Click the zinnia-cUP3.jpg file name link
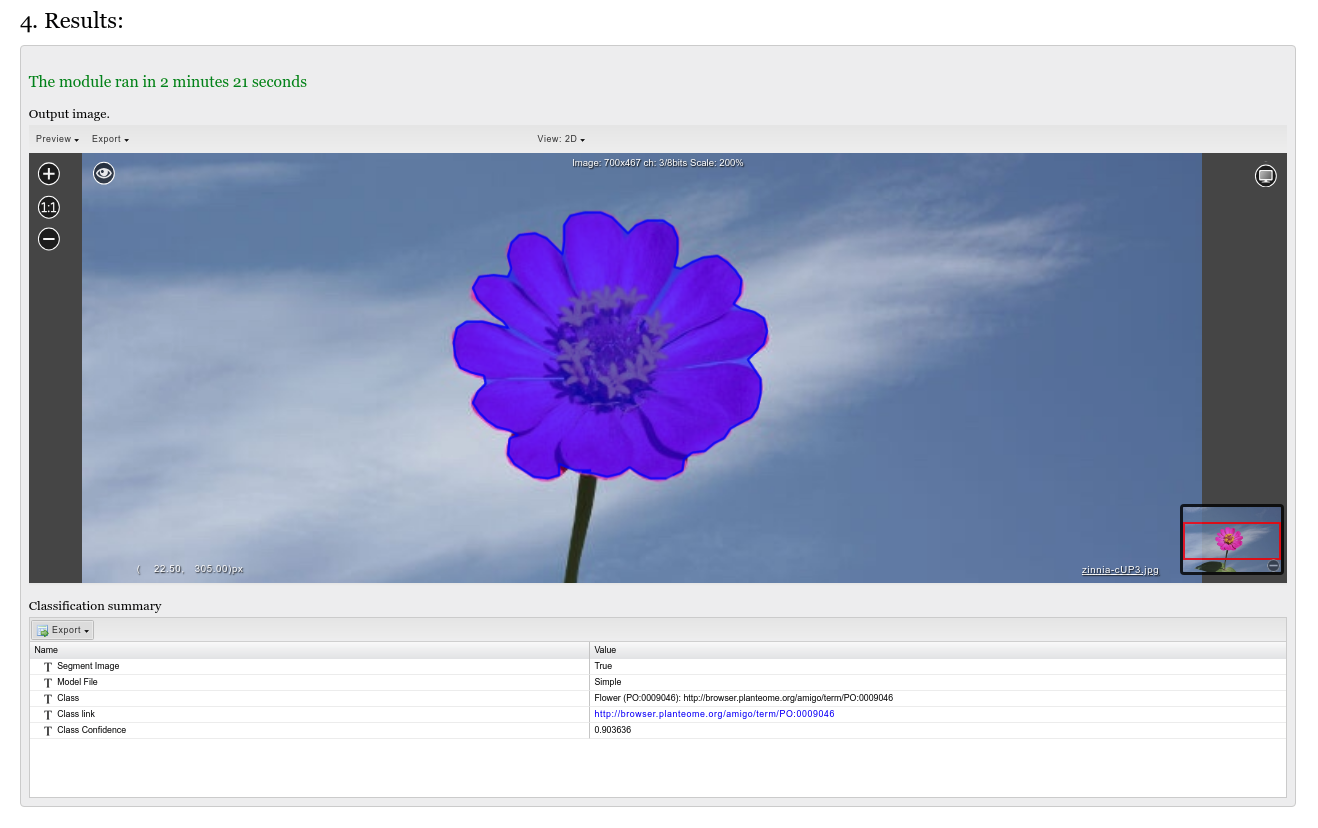The width and height of the screenshot is (1318, 828). [1120, 570]
